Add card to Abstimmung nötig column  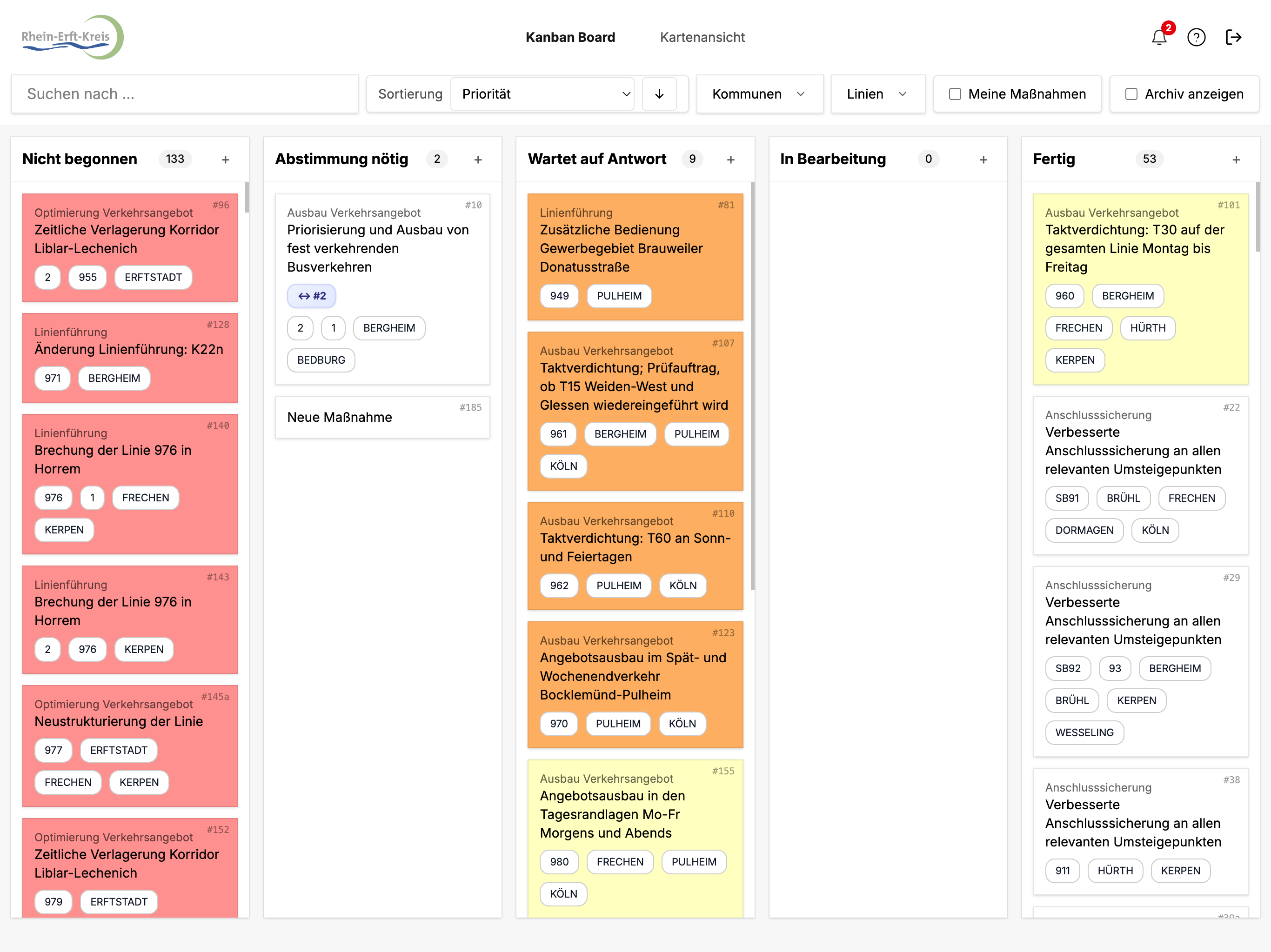tap(477, 160)
